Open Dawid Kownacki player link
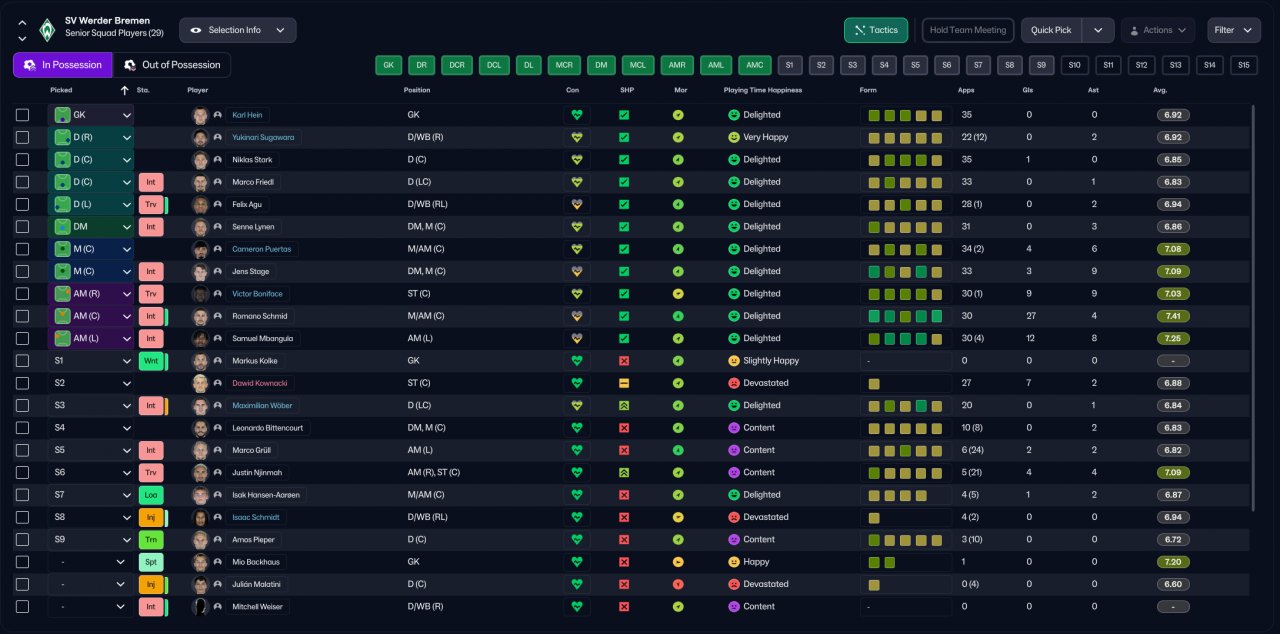Viewport: 1280px width, 634px height. click(261, 383)
